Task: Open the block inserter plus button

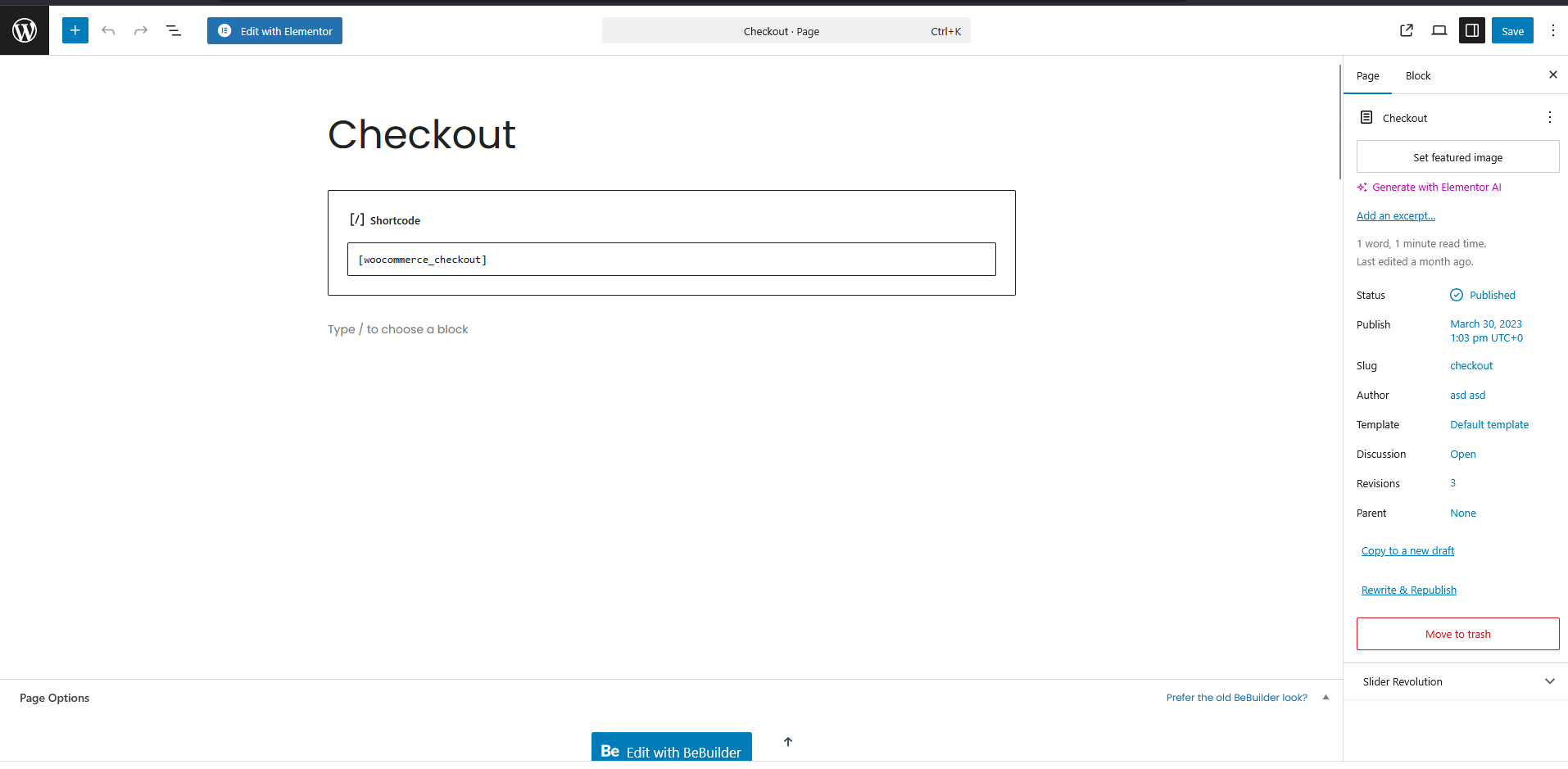Action: pos(75,31)
